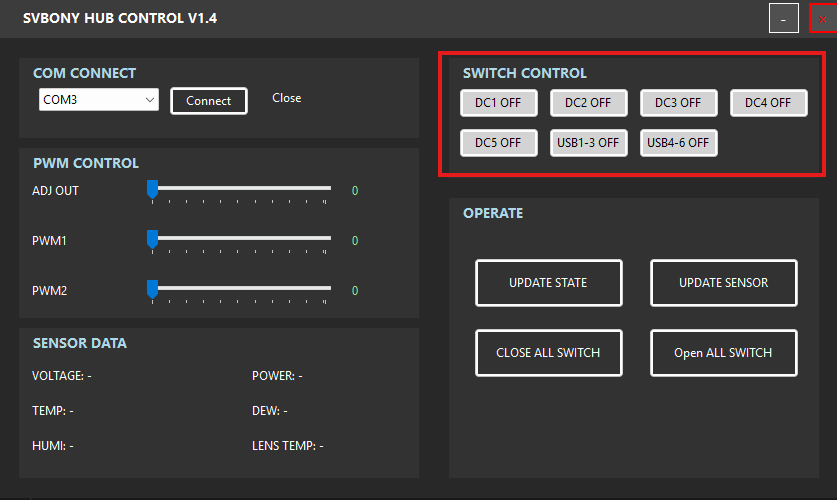Screen dimensions: 837x500
Task: Click the PWM1 slider thumb
Action: click(153, 240)
